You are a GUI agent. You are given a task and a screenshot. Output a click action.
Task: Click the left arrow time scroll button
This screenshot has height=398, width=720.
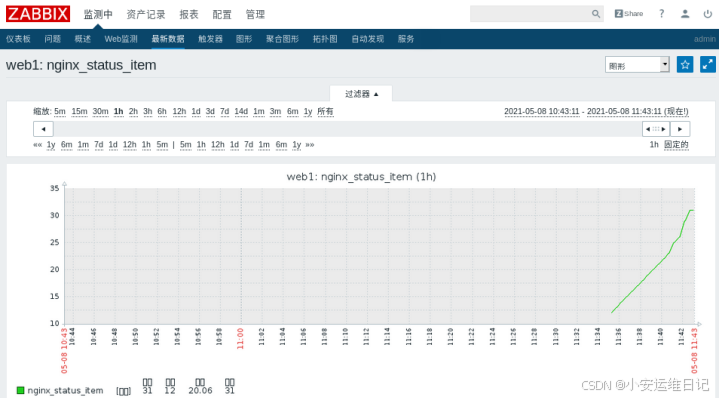click(43, 129)
